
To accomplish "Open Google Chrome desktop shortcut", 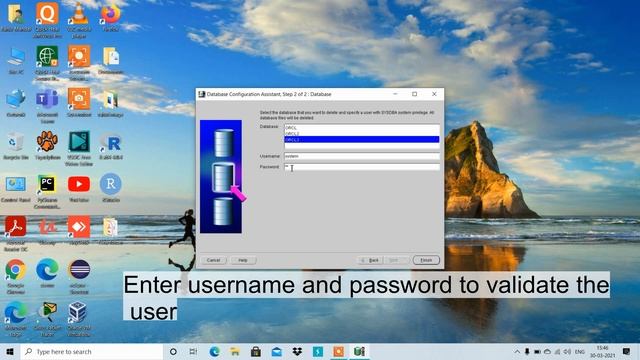I will pyautogui.click(x=16, y=276).
